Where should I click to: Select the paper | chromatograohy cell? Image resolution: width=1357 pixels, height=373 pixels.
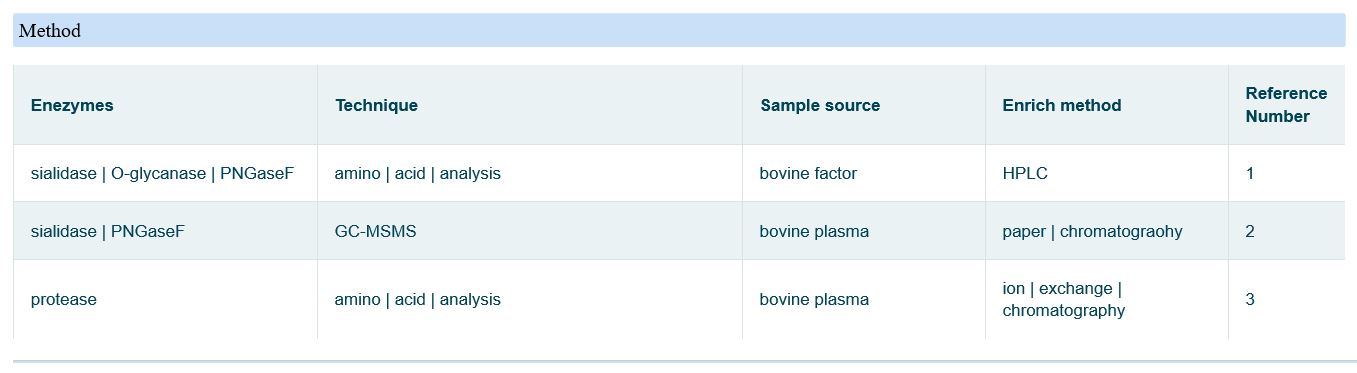coord(1092,231)
